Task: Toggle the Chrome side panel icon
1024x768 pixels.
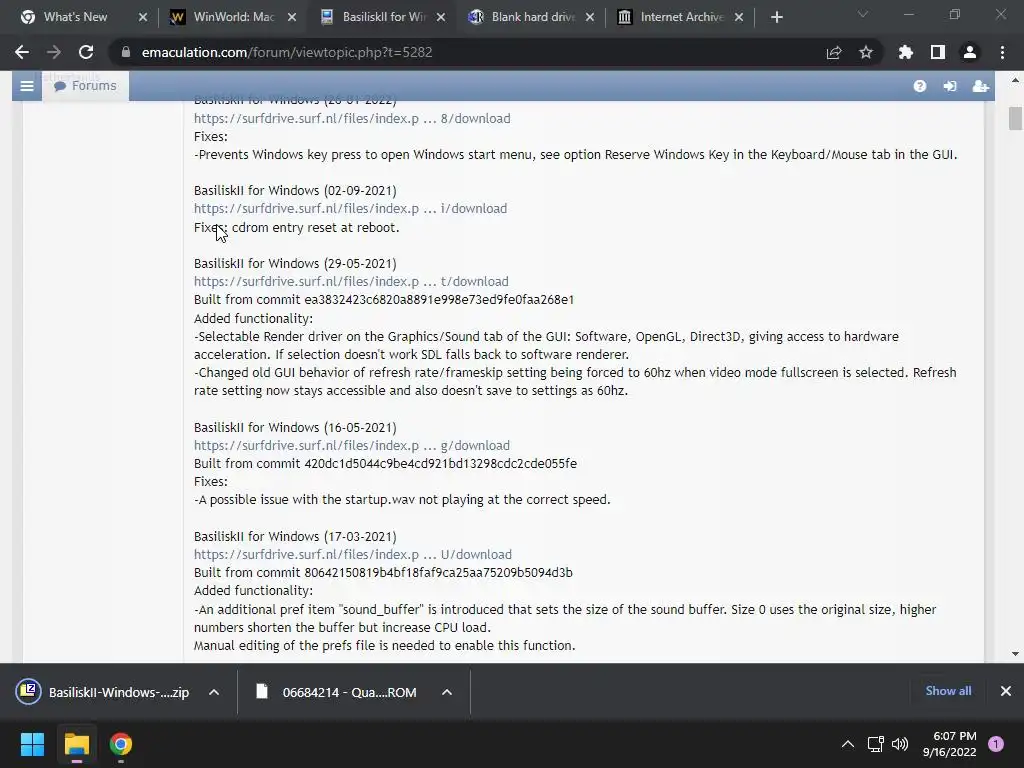Action: [x=938, y=52]
